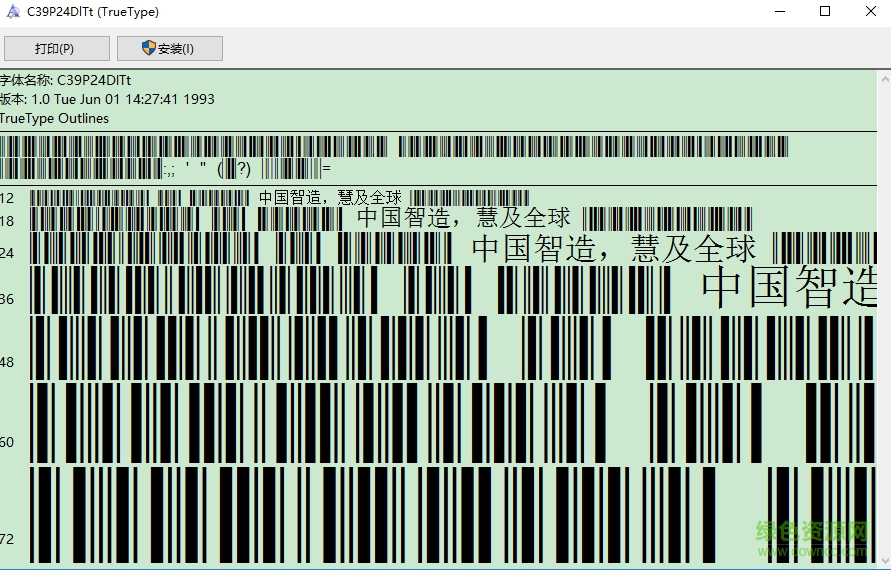
Task: Click the font viewer icon in title bar
Action: click(13, 11)
